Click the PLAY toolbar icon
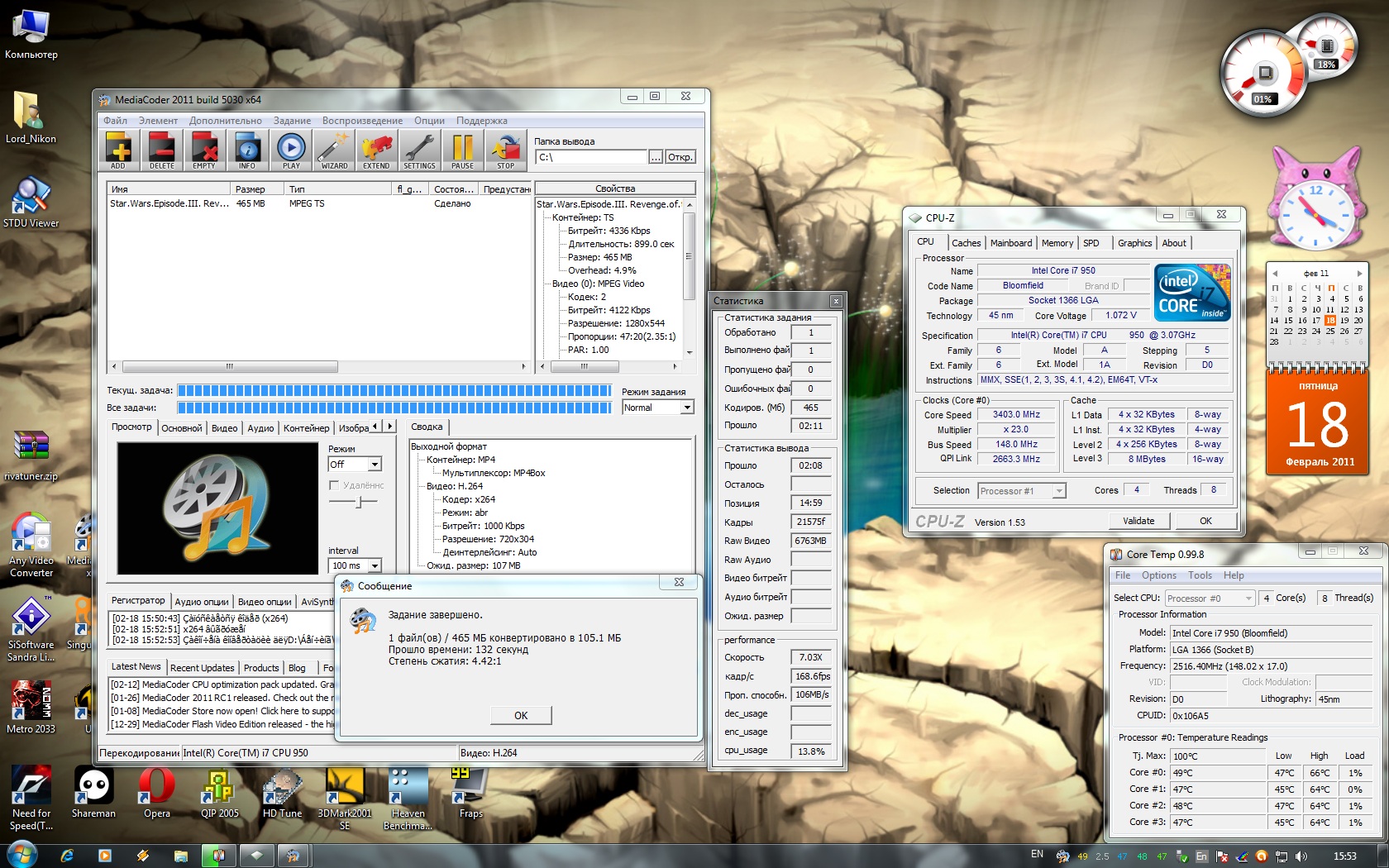The height and width of the screenshot is (868, 1389). coord(291,151)
